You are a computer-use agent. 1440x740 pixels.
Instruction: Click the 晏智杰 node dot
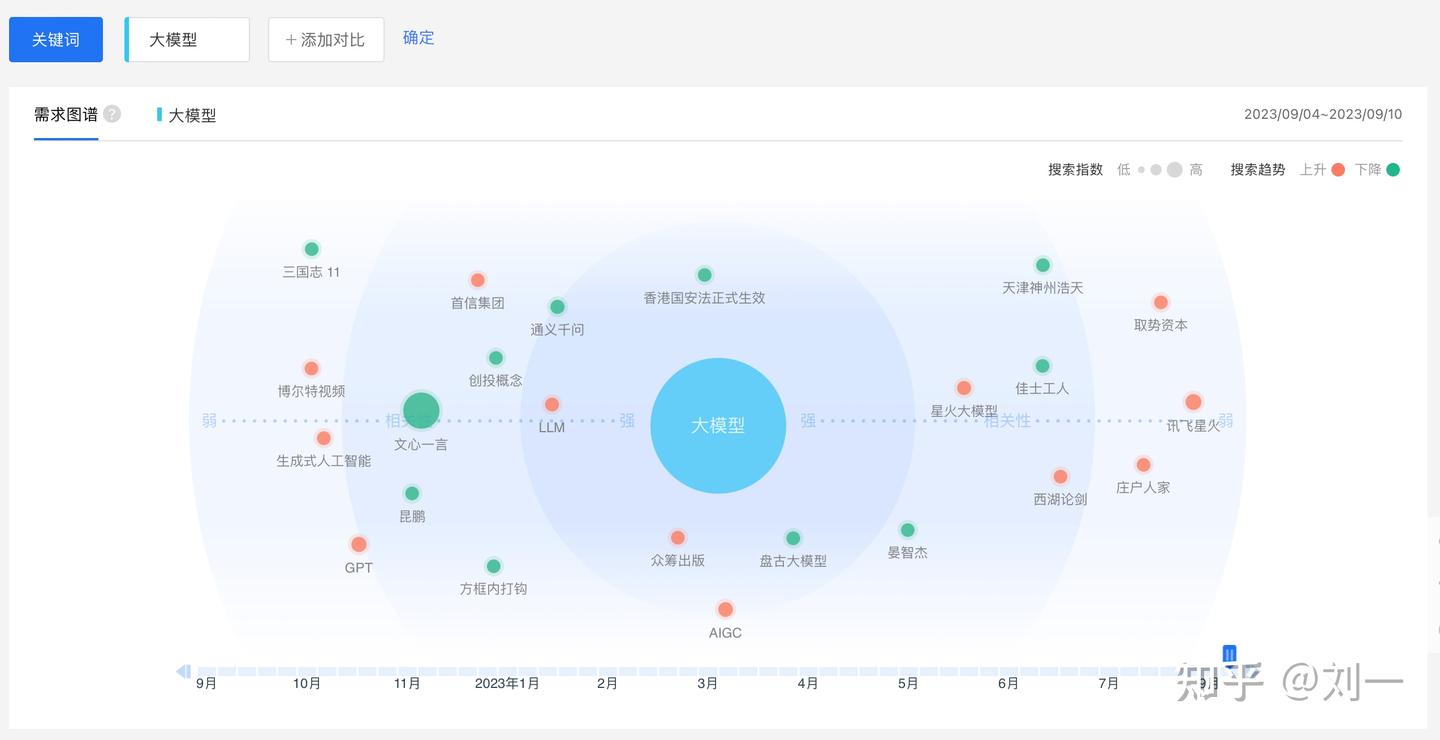908,530
